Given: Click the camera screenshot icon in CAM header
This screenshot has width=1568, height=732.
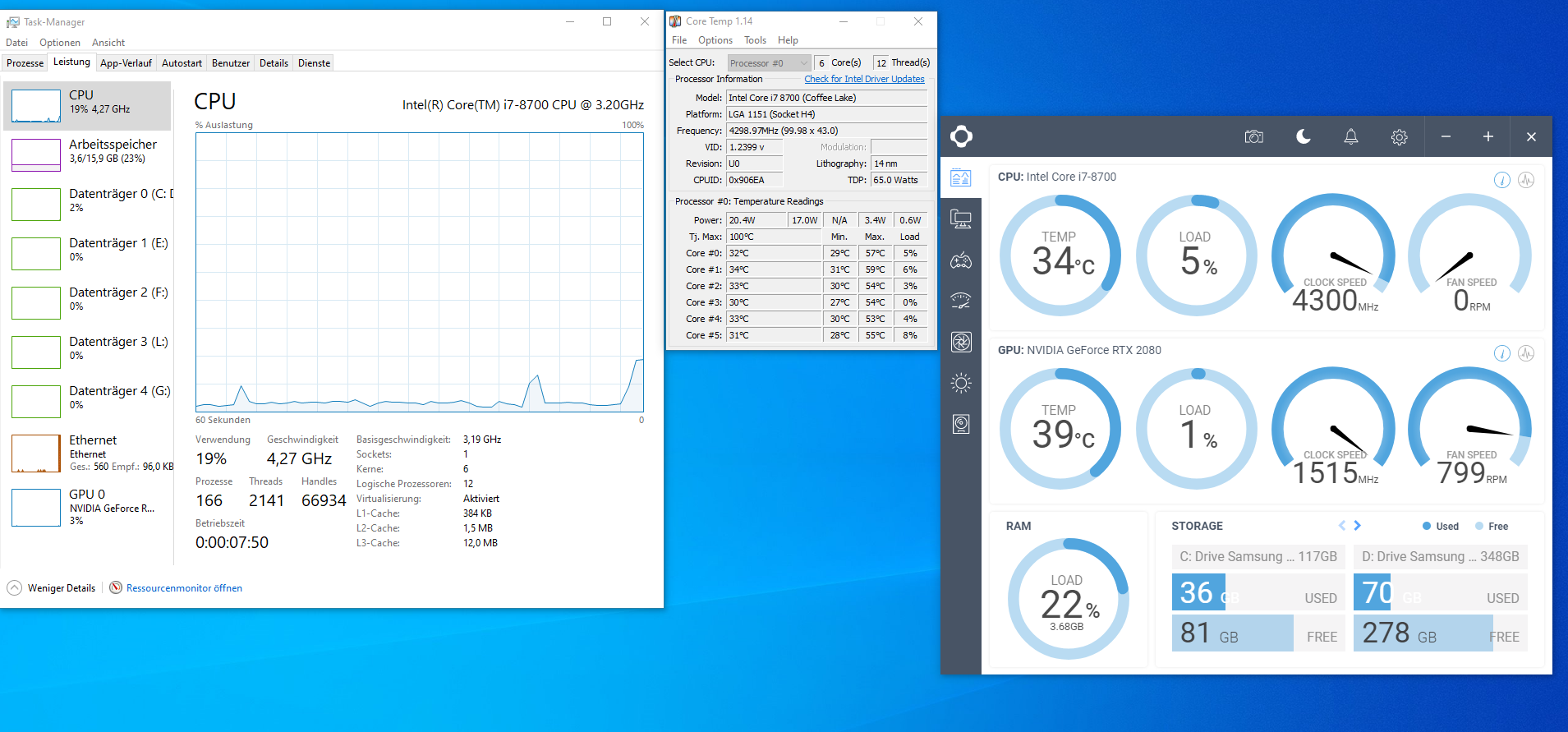Looking at the screenshot, I should coord(1254,136).
